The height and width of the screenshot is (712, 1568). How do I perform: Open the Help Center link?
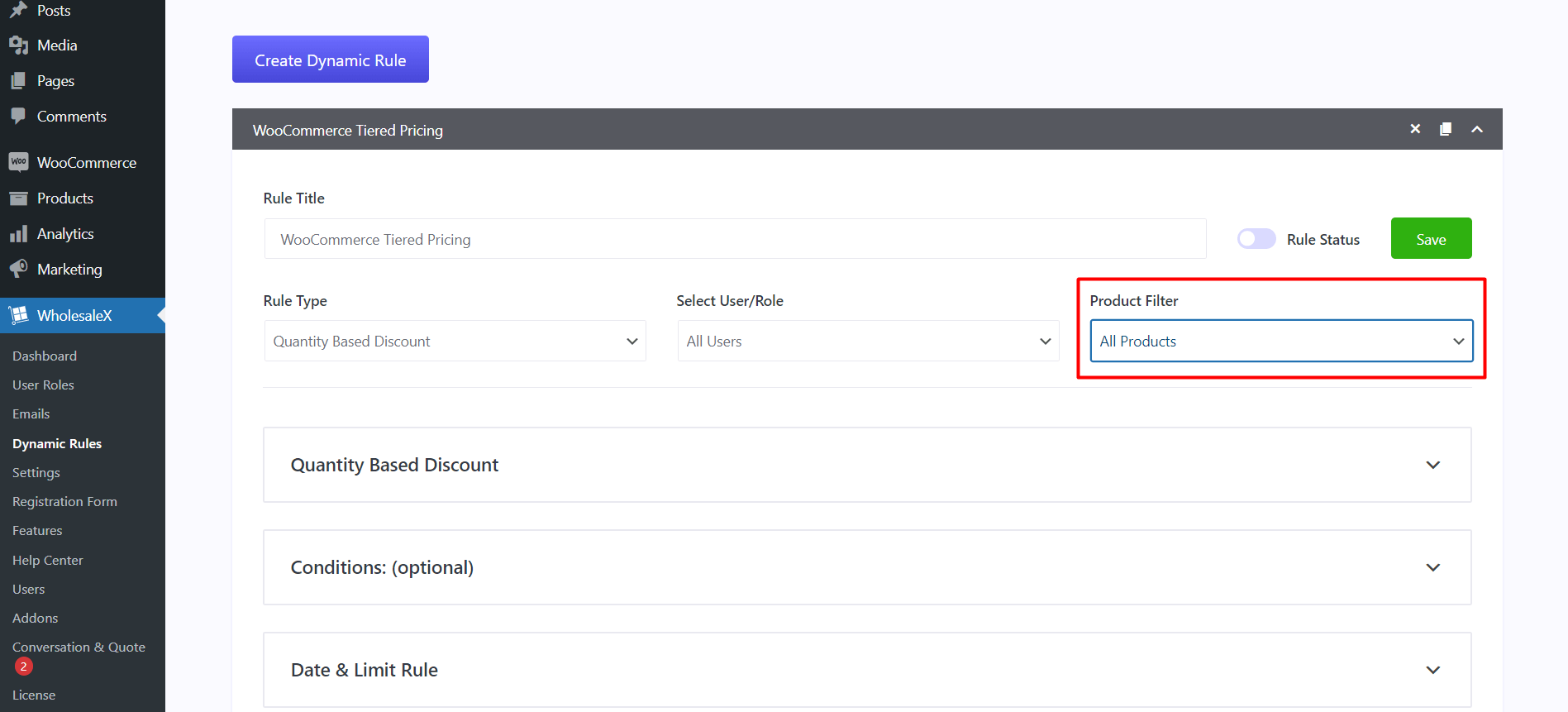point(48,560)
